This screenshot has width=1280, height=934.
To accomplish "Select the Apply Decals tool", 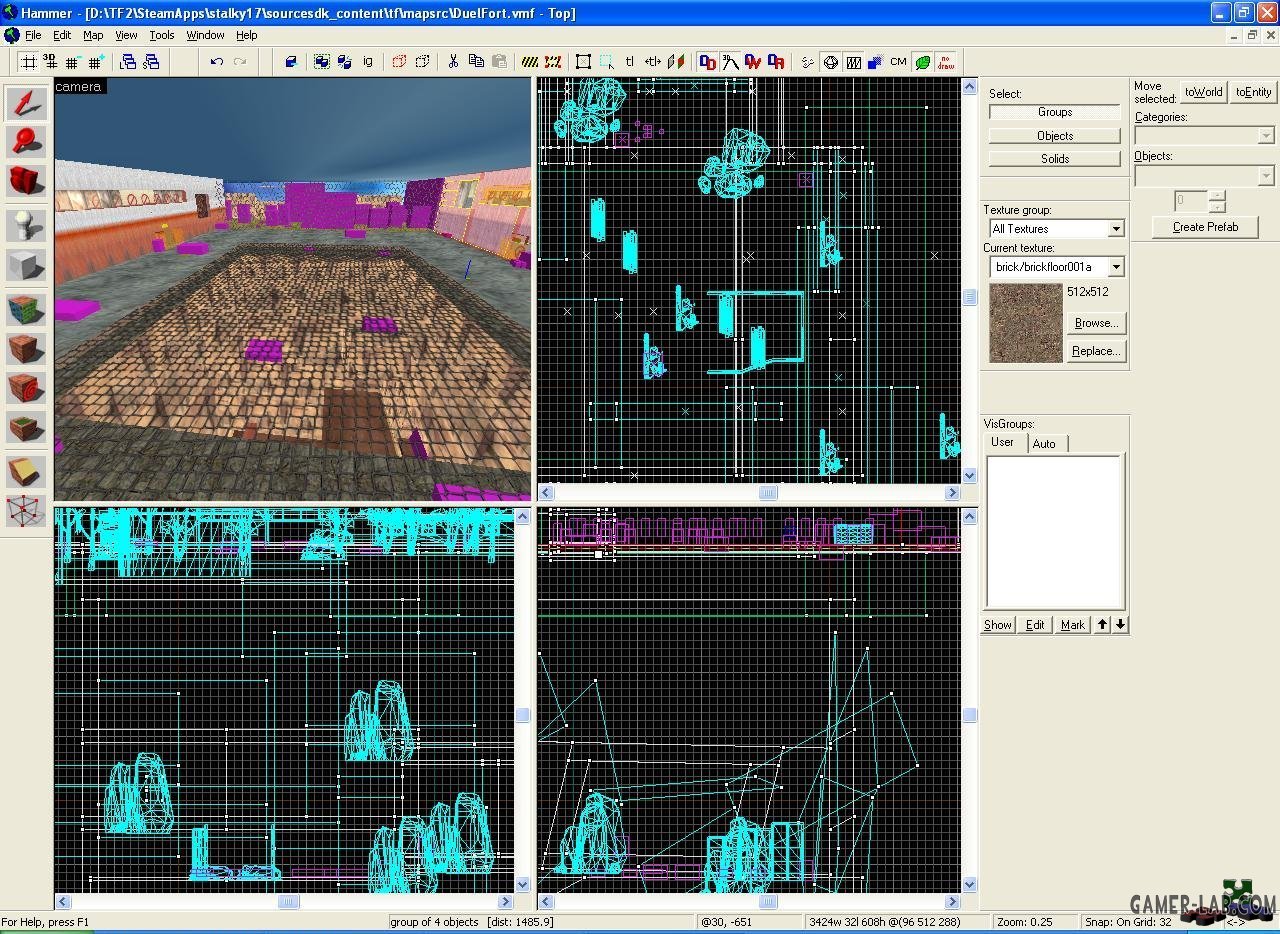I will click(26, 388).
